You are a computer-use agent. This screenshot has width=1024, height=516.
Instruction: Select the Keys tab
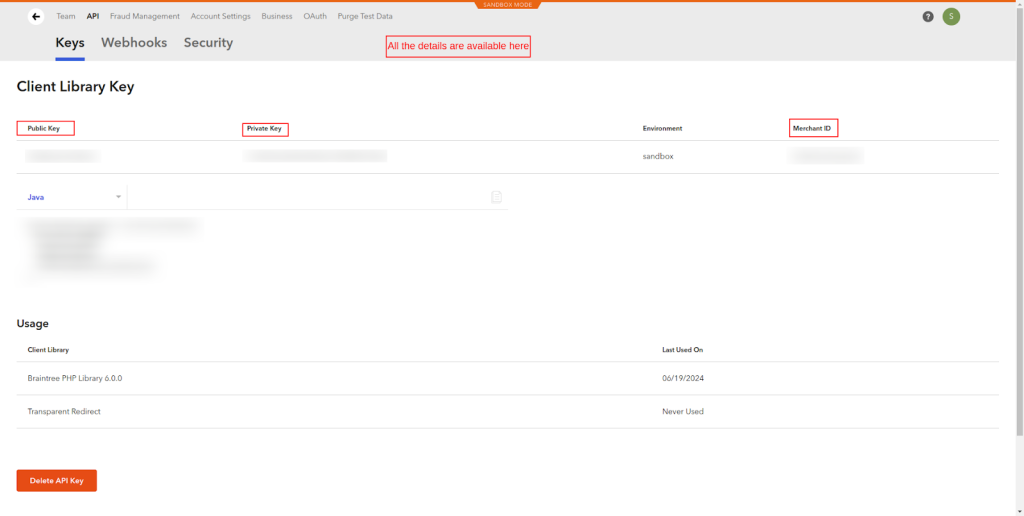pos(70,43)
